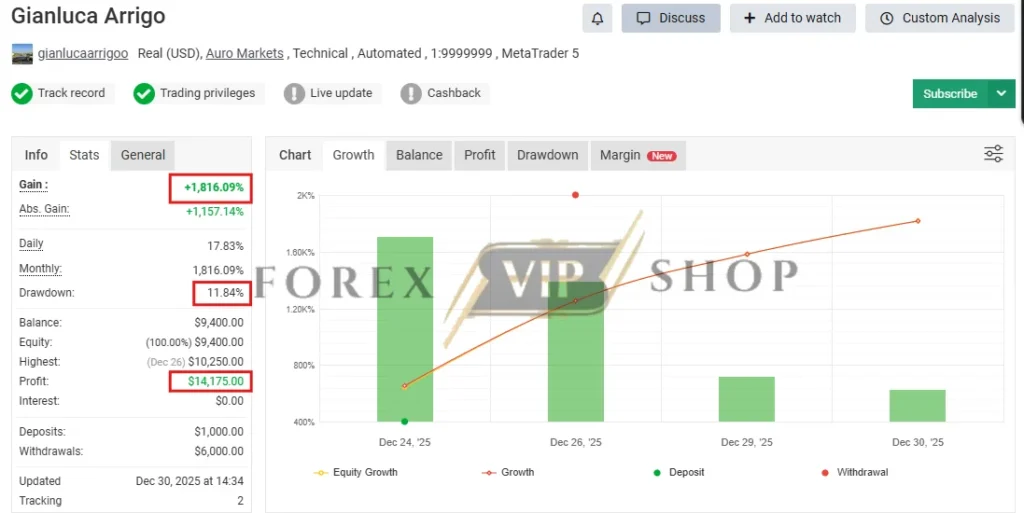Viewport: 1024px width, 513px height.
Task: Click the Cashback warning icon
Action: pyautogui.click(x=411, y=93)
